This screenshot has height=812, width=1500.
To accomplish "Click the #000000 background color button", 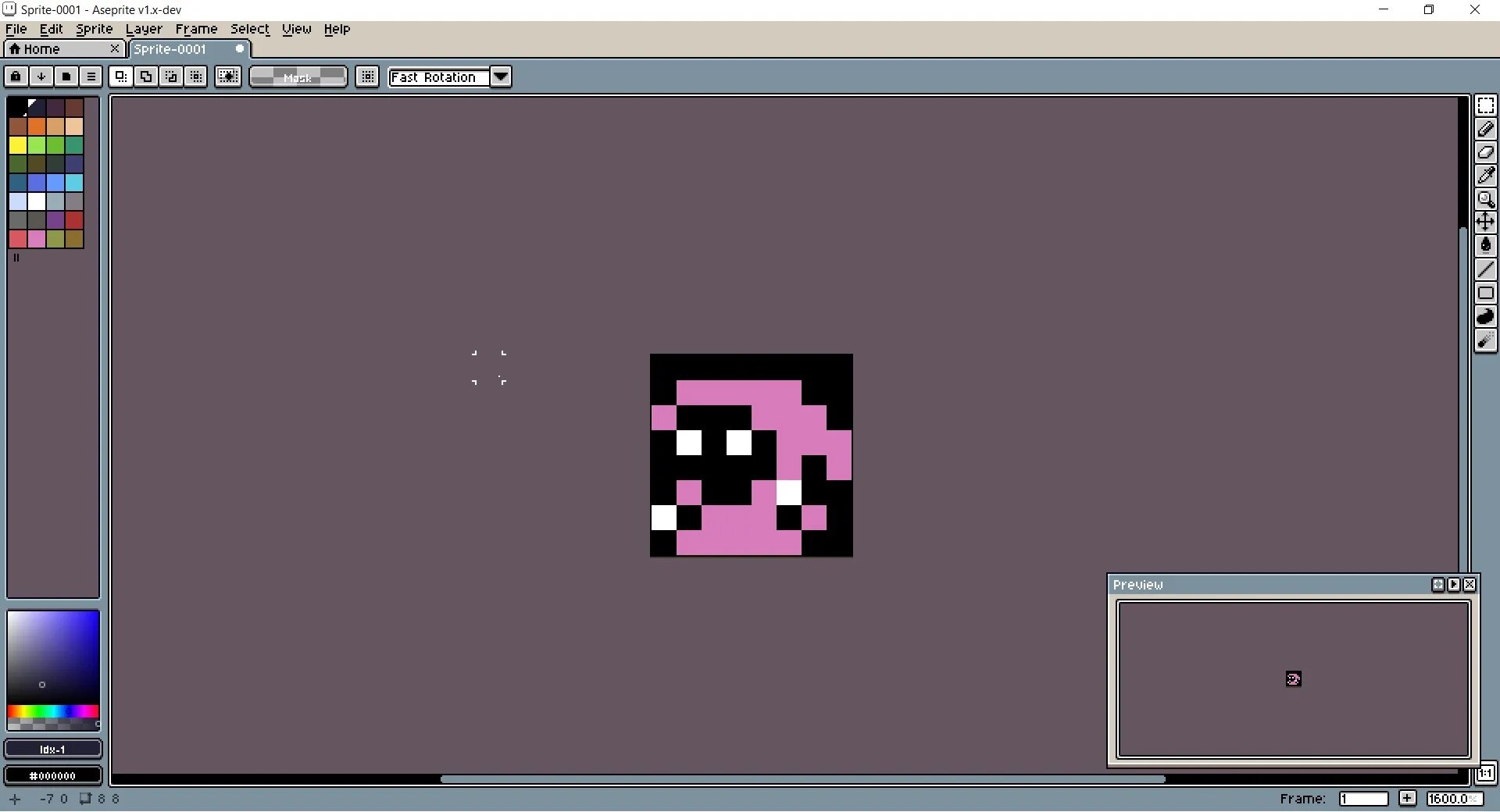I will (53, 775).
